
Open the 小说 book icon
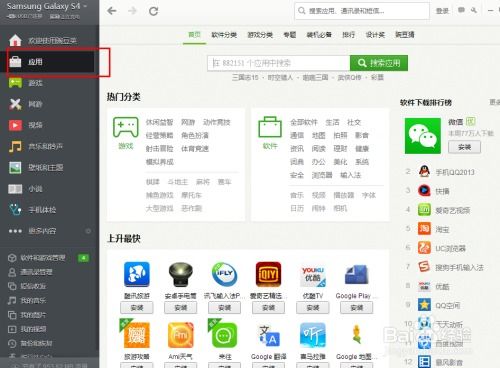(x=15, y=189)
